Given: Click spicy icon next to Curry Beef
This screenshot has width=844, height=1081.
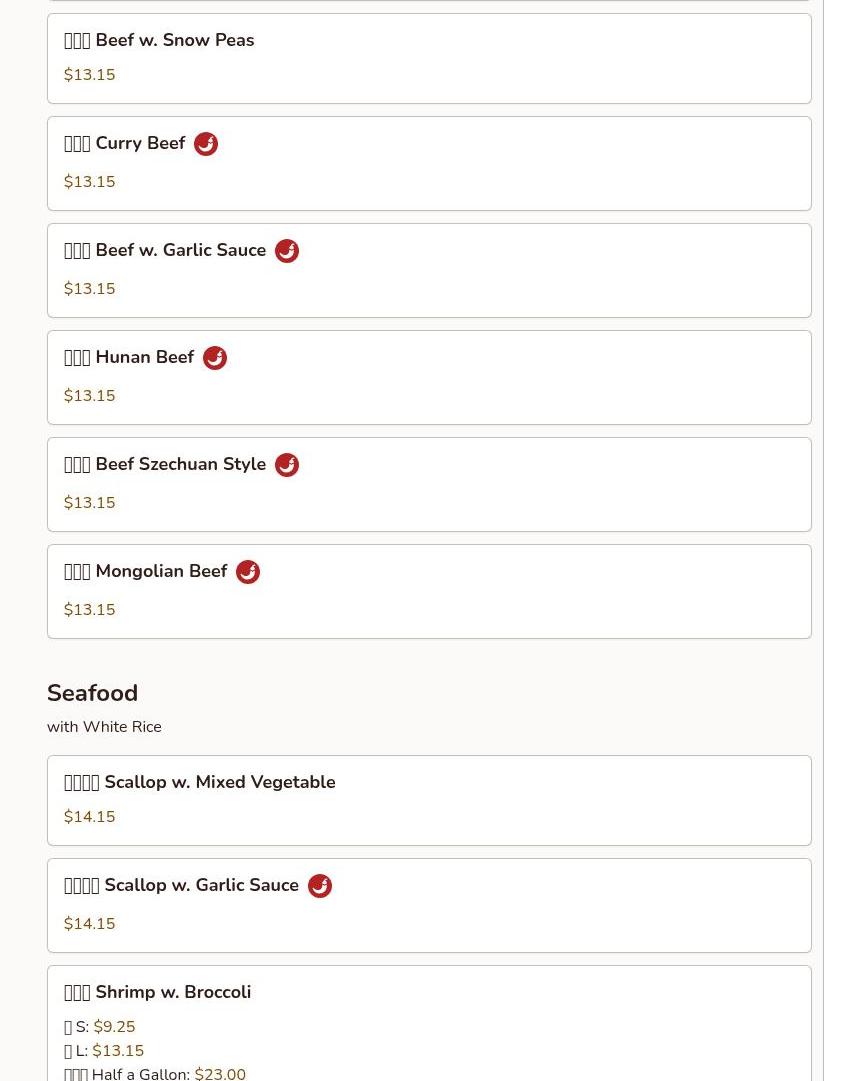Looking at the screenshot, I should (206, 144).
